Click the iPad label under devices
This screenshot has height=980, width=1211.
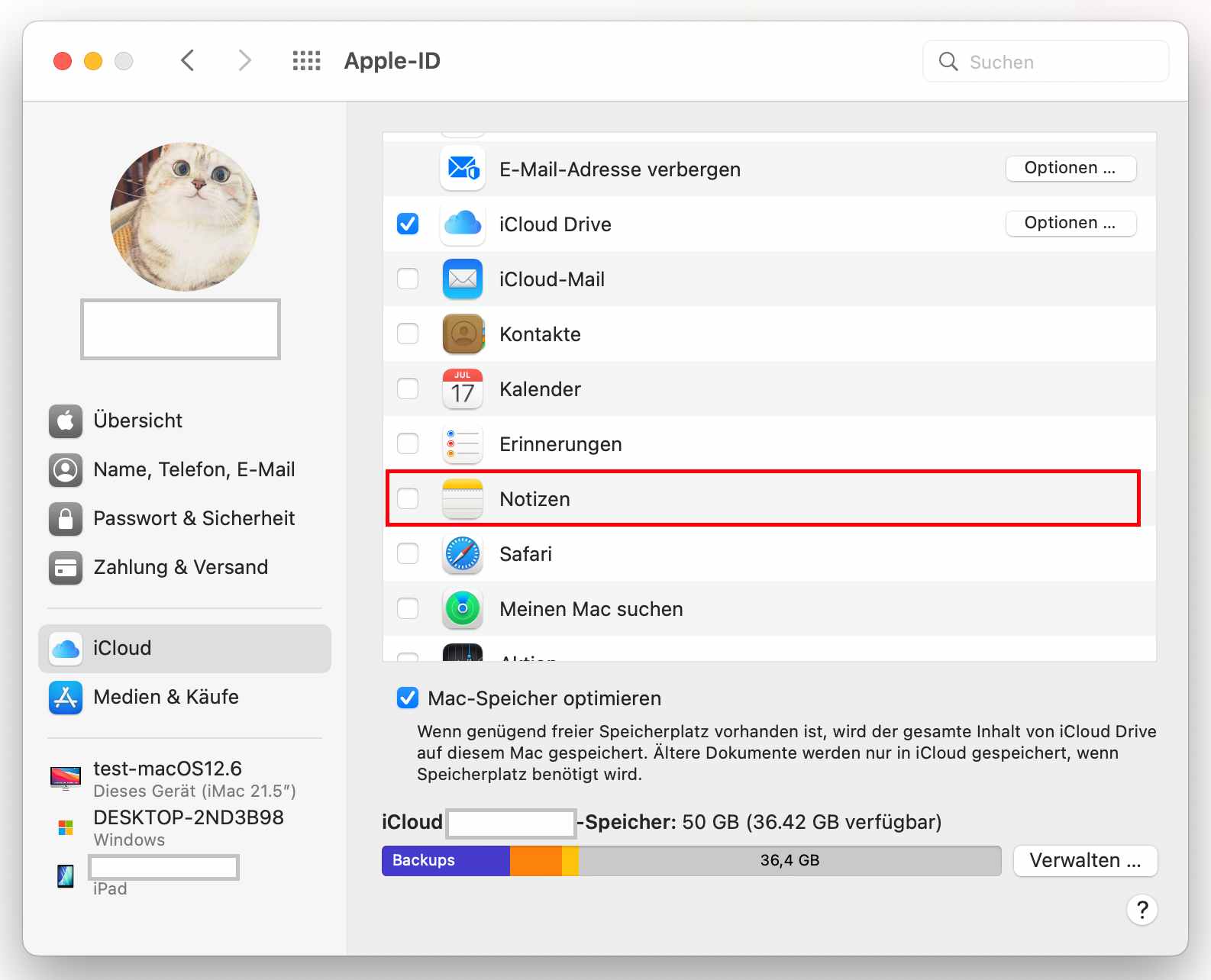[110, 889]
